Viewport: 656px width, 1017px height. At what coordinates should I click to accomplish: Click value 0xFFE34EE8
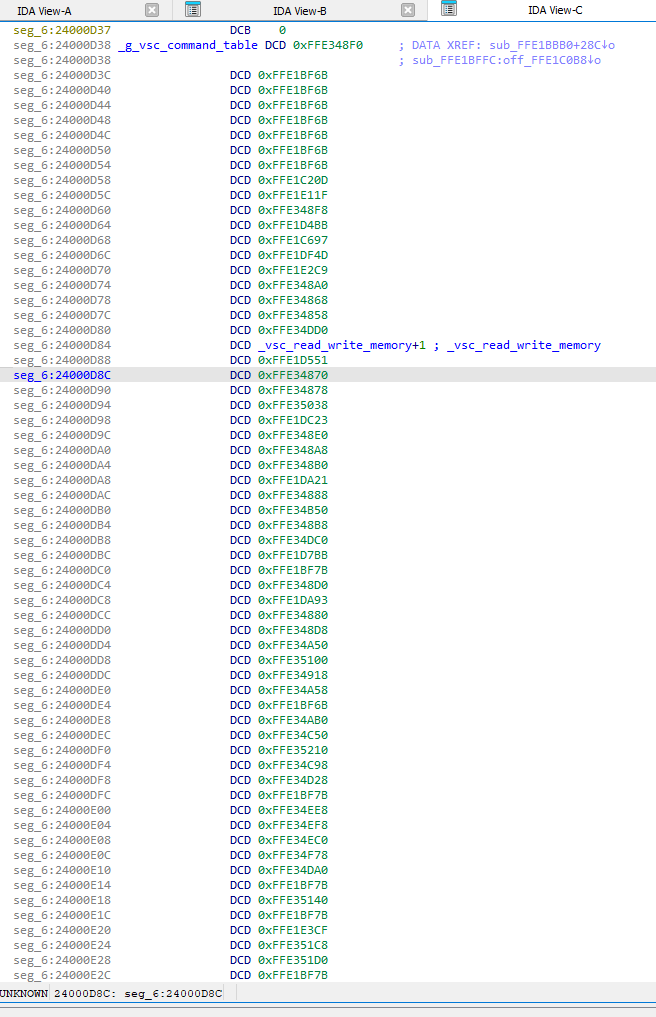tap(293, 810)
